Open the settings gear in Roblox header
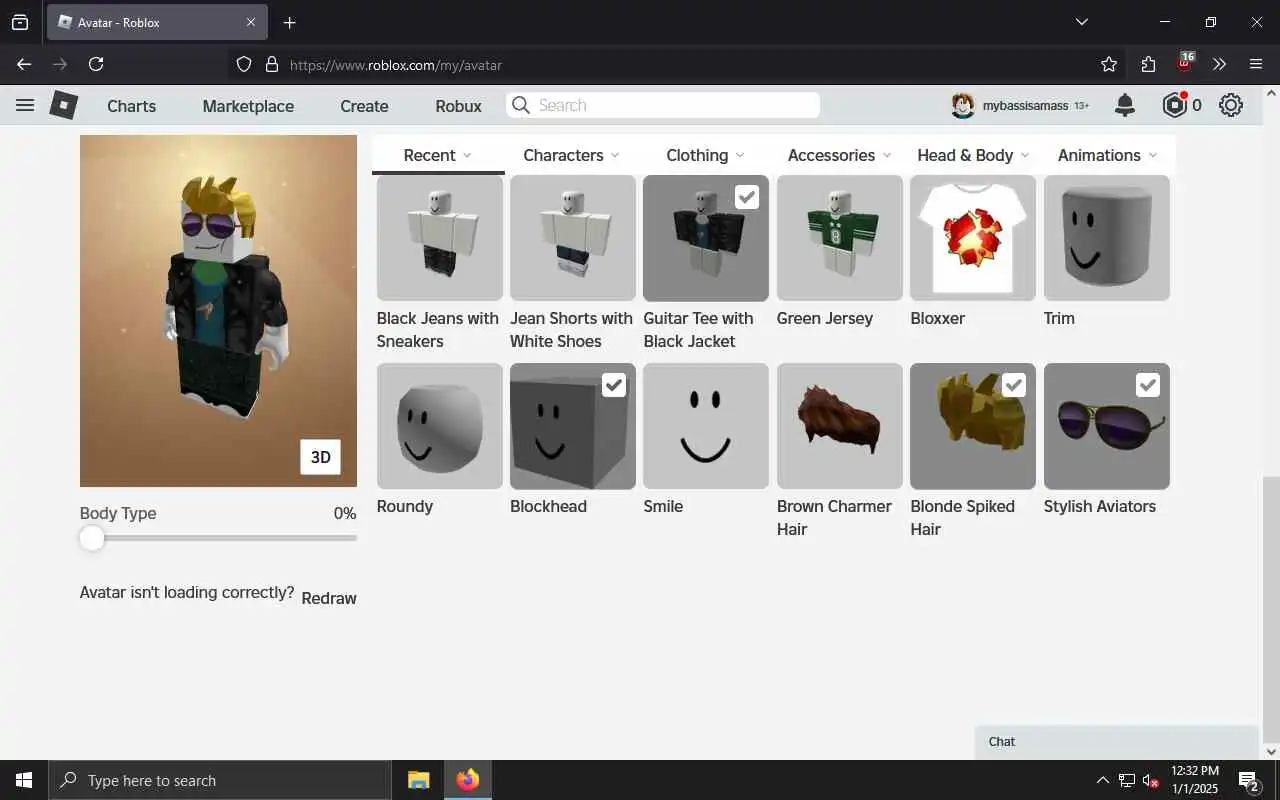1280x800 pixels. tap(1231, 105)
